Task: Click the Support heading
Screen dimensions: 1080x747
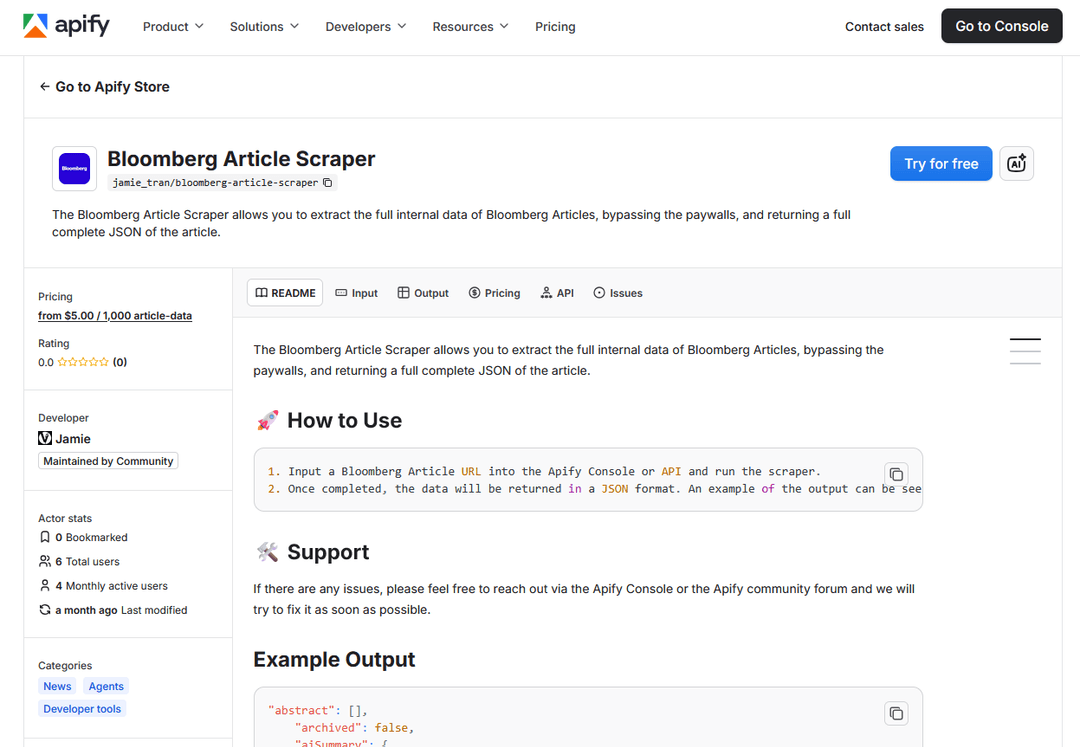Action: (x=328, y=552)
